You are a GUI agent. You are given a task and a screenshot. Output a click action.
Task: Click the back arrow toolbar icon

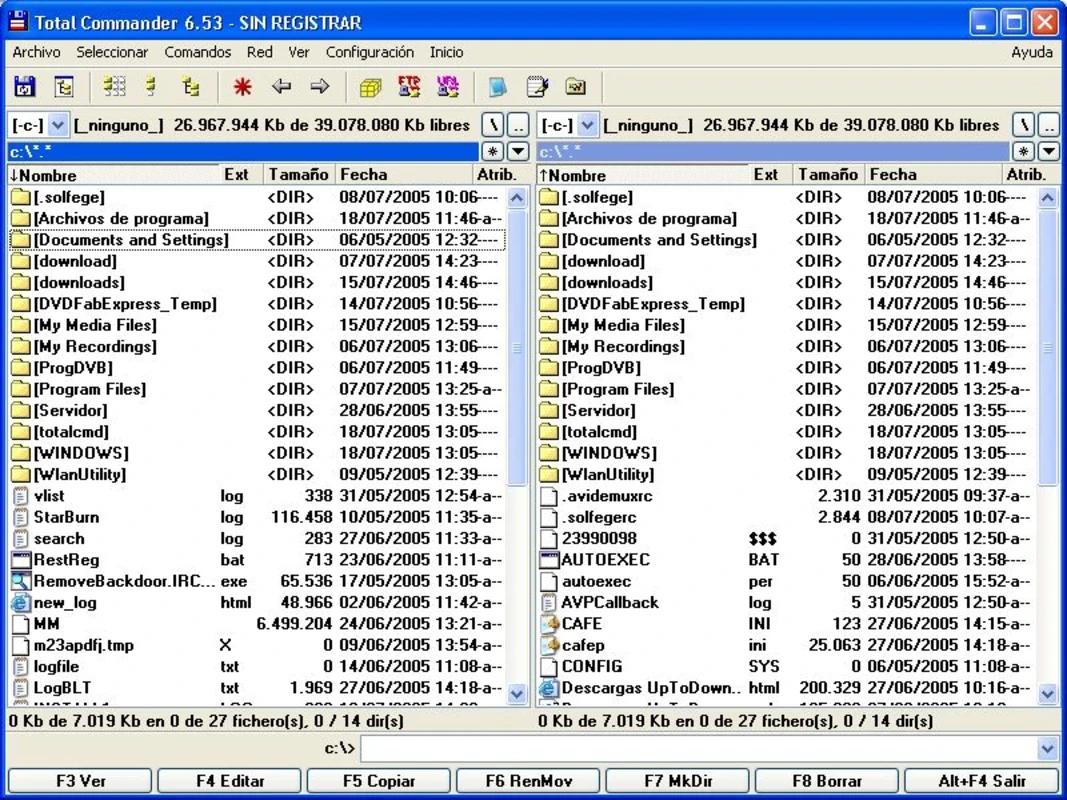(282, 88)
